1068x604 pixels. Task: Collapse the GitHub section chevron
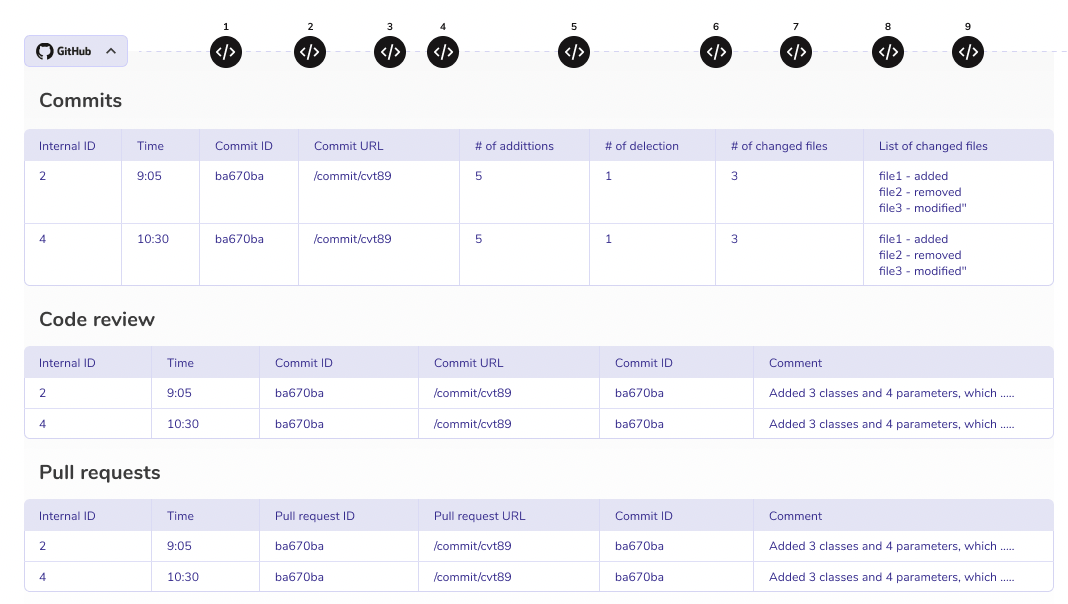point(111,51)
